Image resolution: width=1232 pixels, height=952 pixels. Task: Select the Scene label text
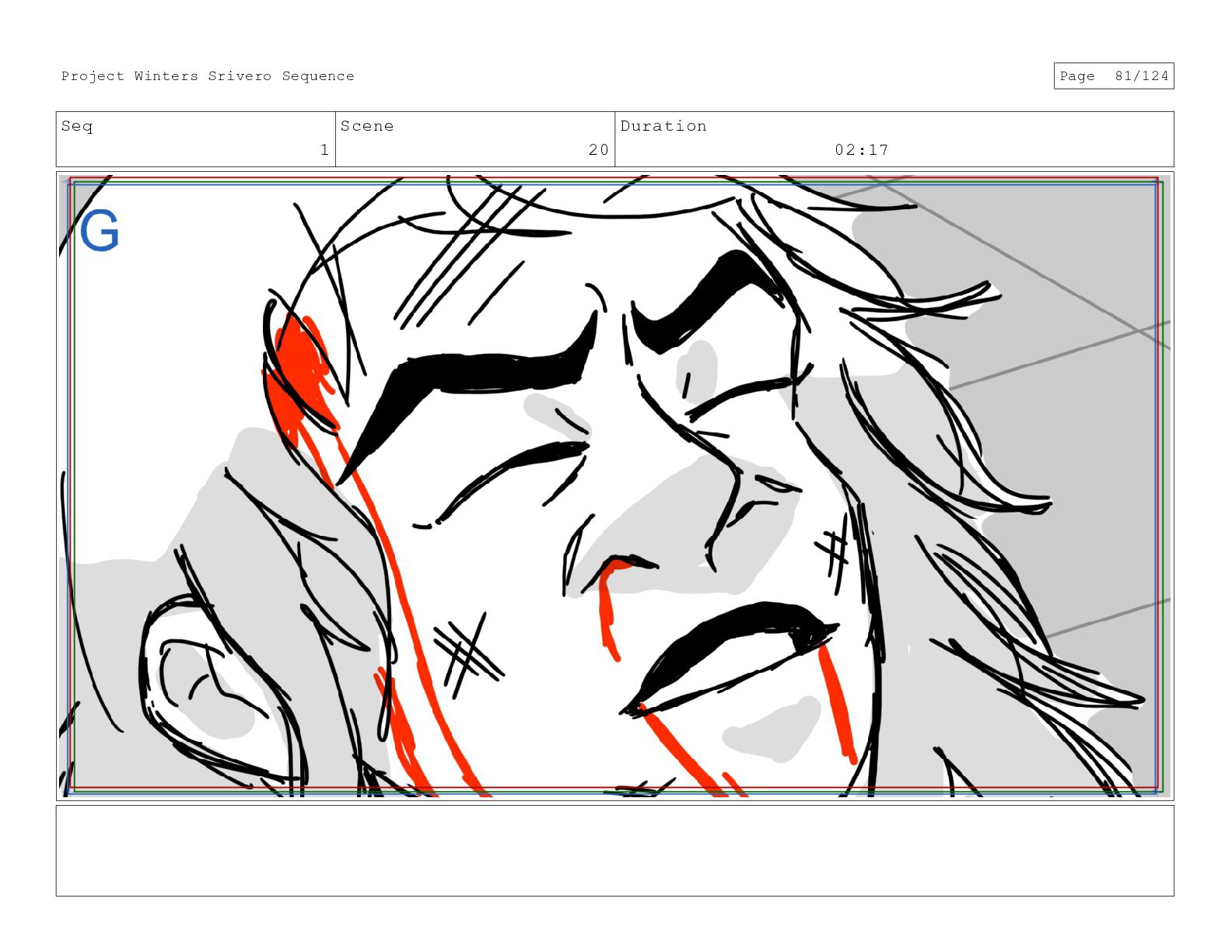(x=367, y=126)
